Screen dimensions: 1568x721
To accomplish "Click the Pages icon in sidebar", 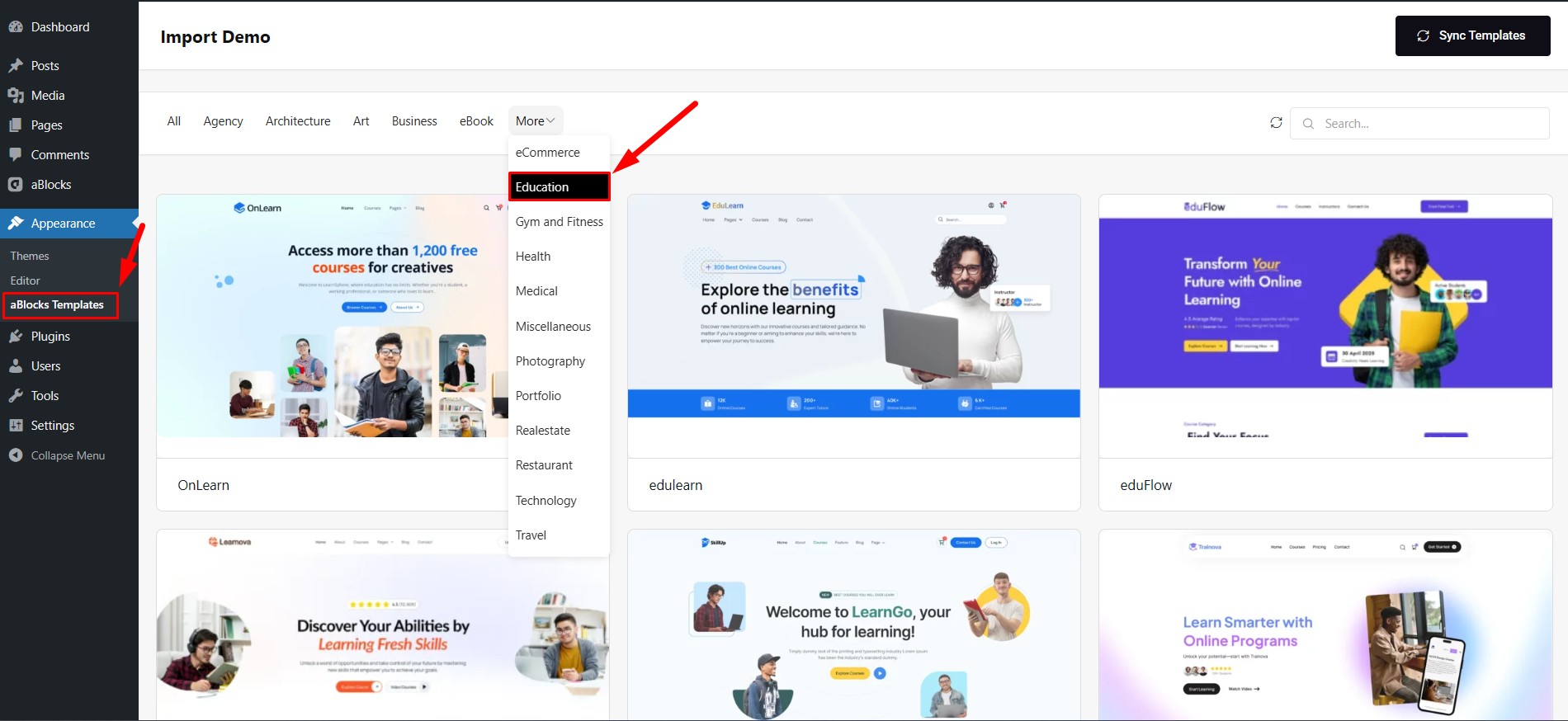I will [16, 125].
